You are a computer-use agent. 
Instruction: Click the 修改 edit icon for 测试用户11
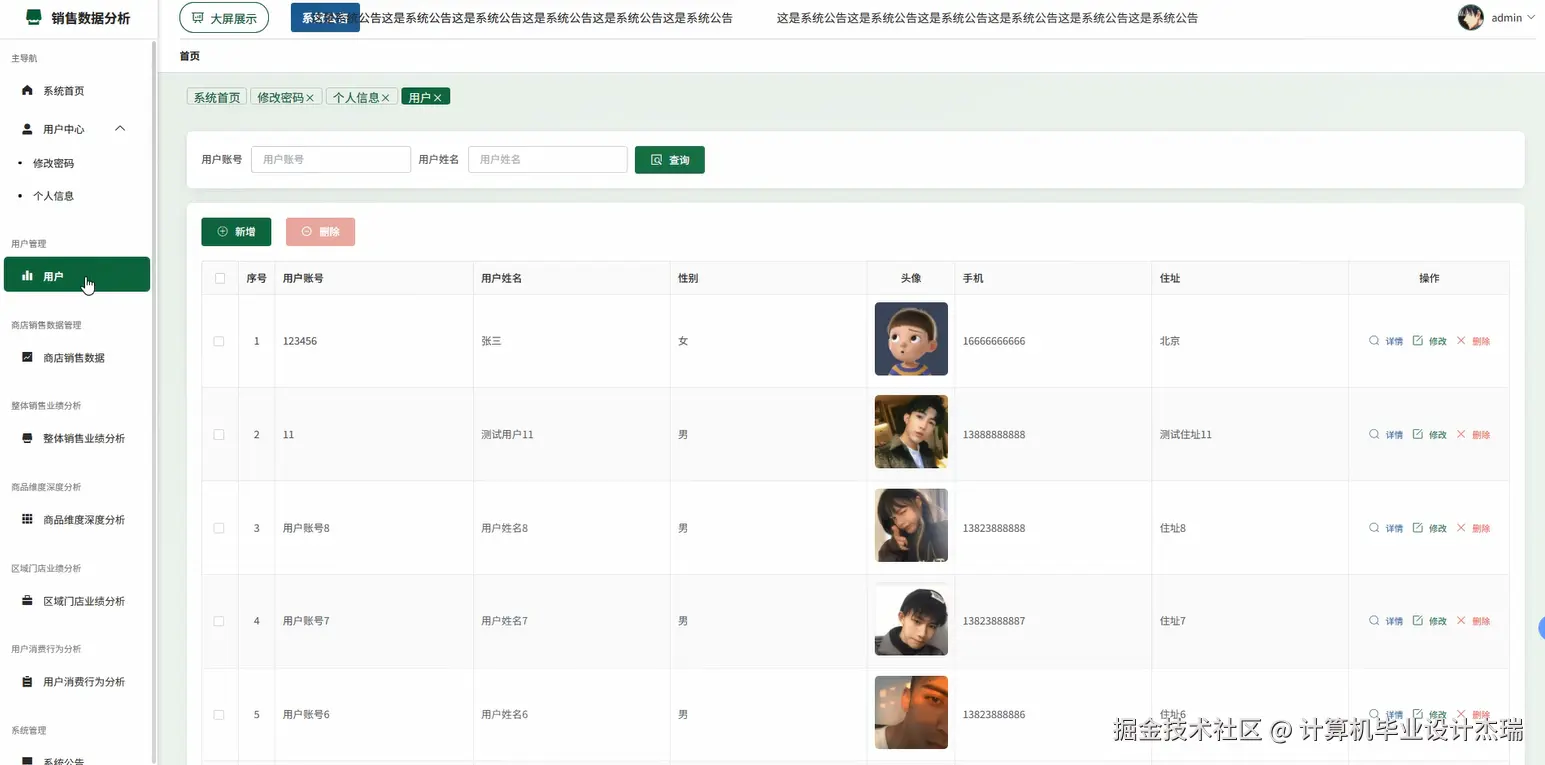(x=1417, y=434)
